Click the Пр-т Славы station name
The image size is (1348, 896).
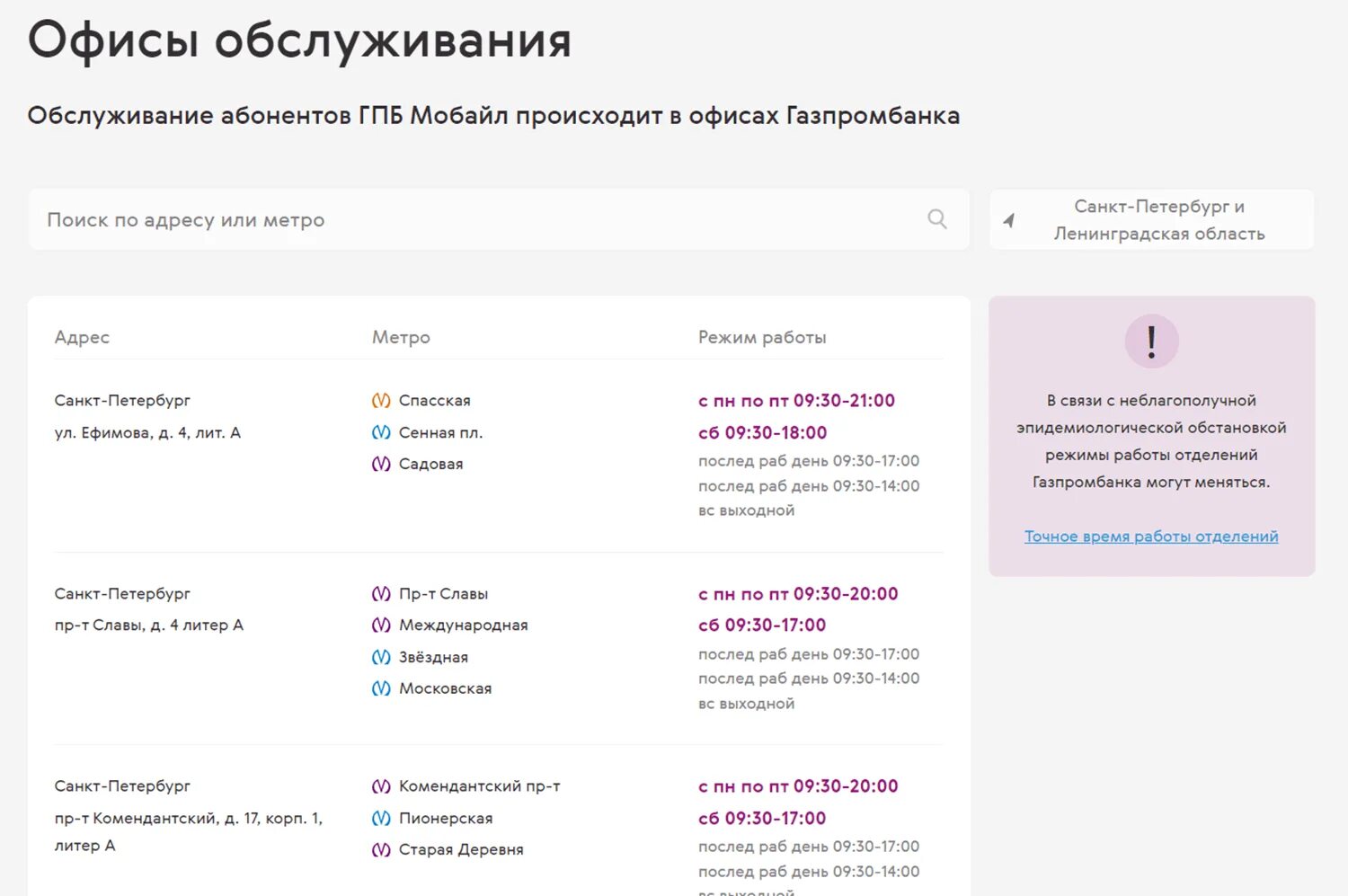[444, 594]
